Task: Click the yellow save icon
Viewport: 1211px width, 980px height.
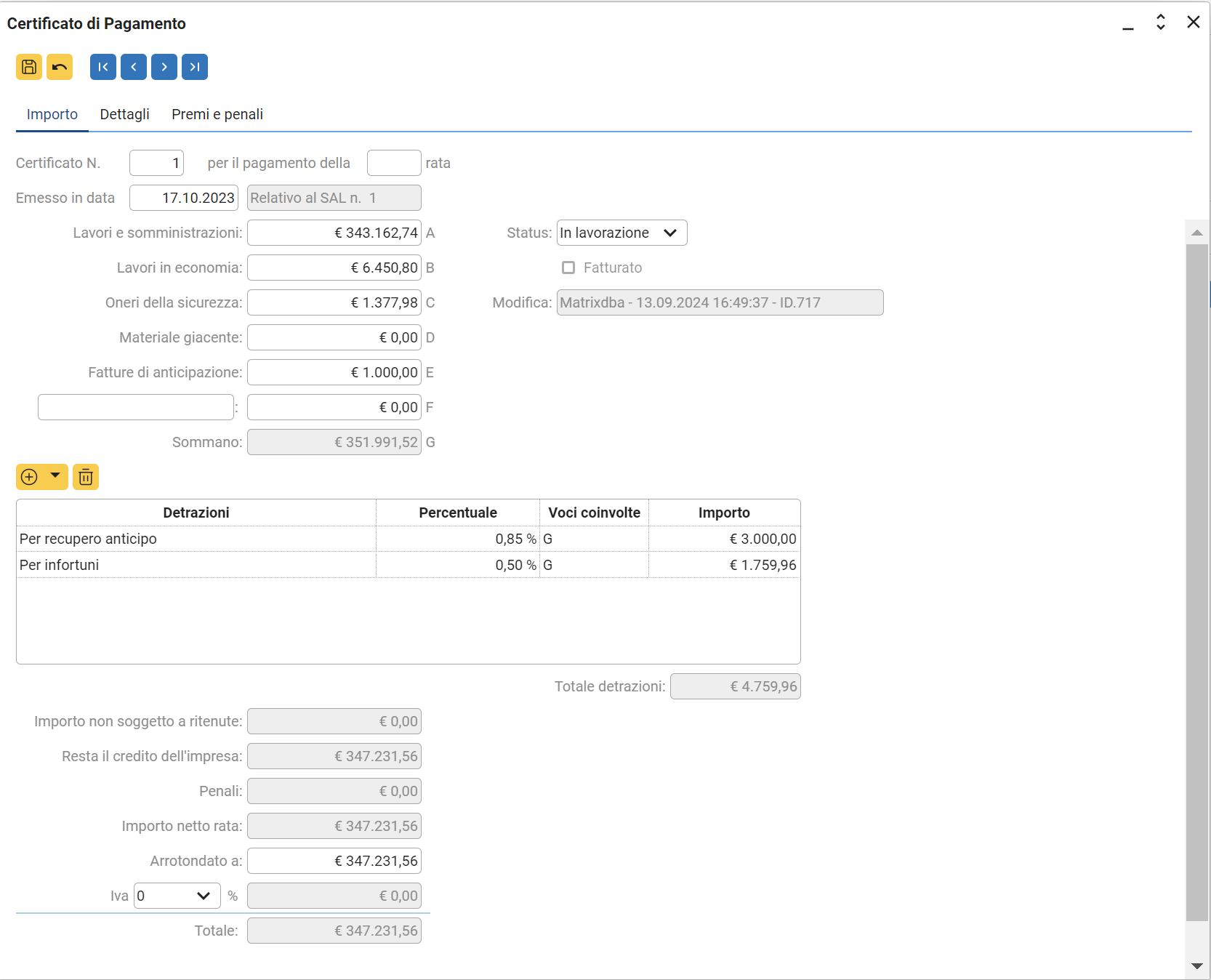Action: point(29,67)
